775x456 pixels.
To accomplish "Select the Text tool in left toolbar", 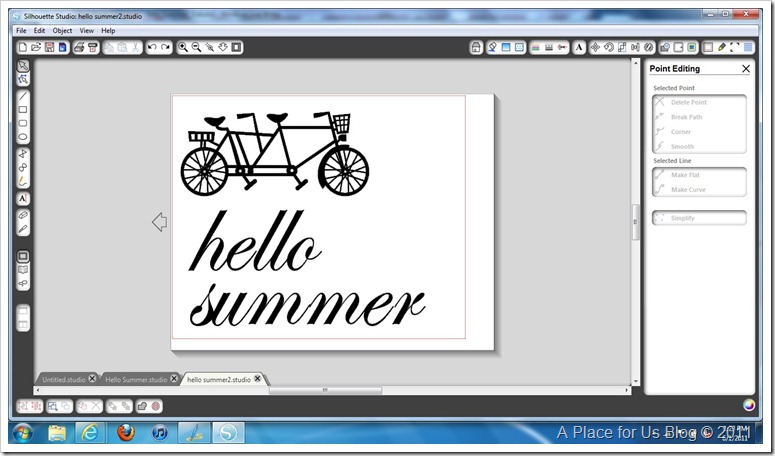I will pos(23,199).
